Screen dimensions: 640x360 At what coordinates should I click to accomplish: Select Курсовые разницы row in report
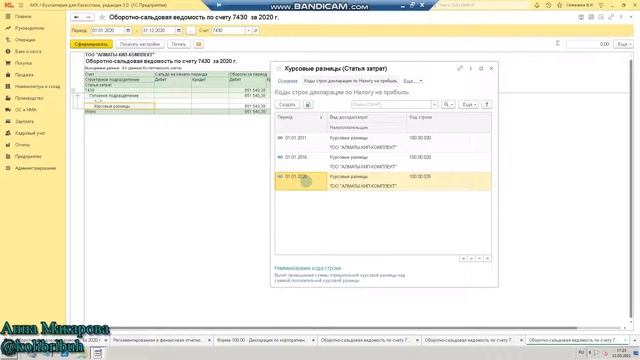(119, 106)
